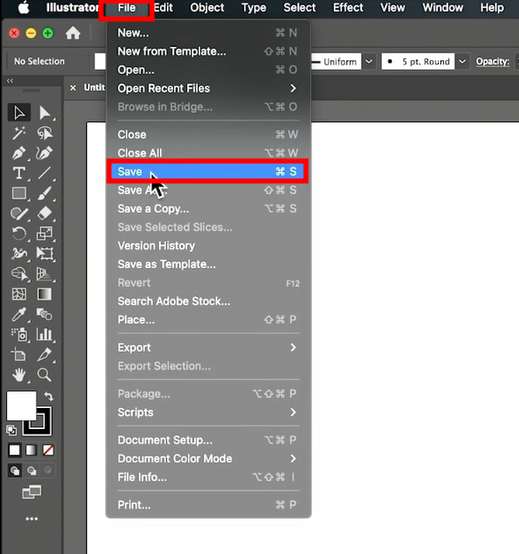Choose Save a Copy...
Screen dimensions: 519x554
[x=207, y=209]
